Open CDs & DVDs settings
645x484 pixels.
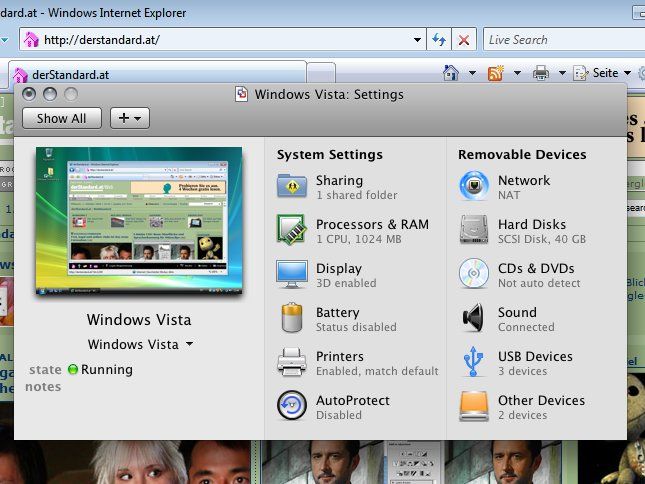(x=473, y=275)
